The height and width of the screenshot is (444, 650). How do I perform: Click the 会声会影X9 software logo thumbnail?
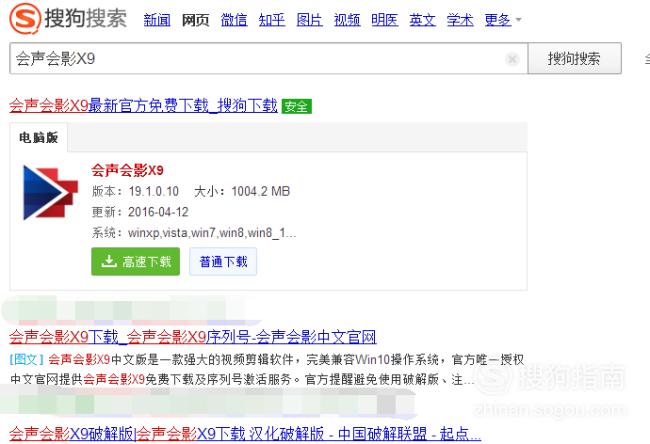[50, 192]
